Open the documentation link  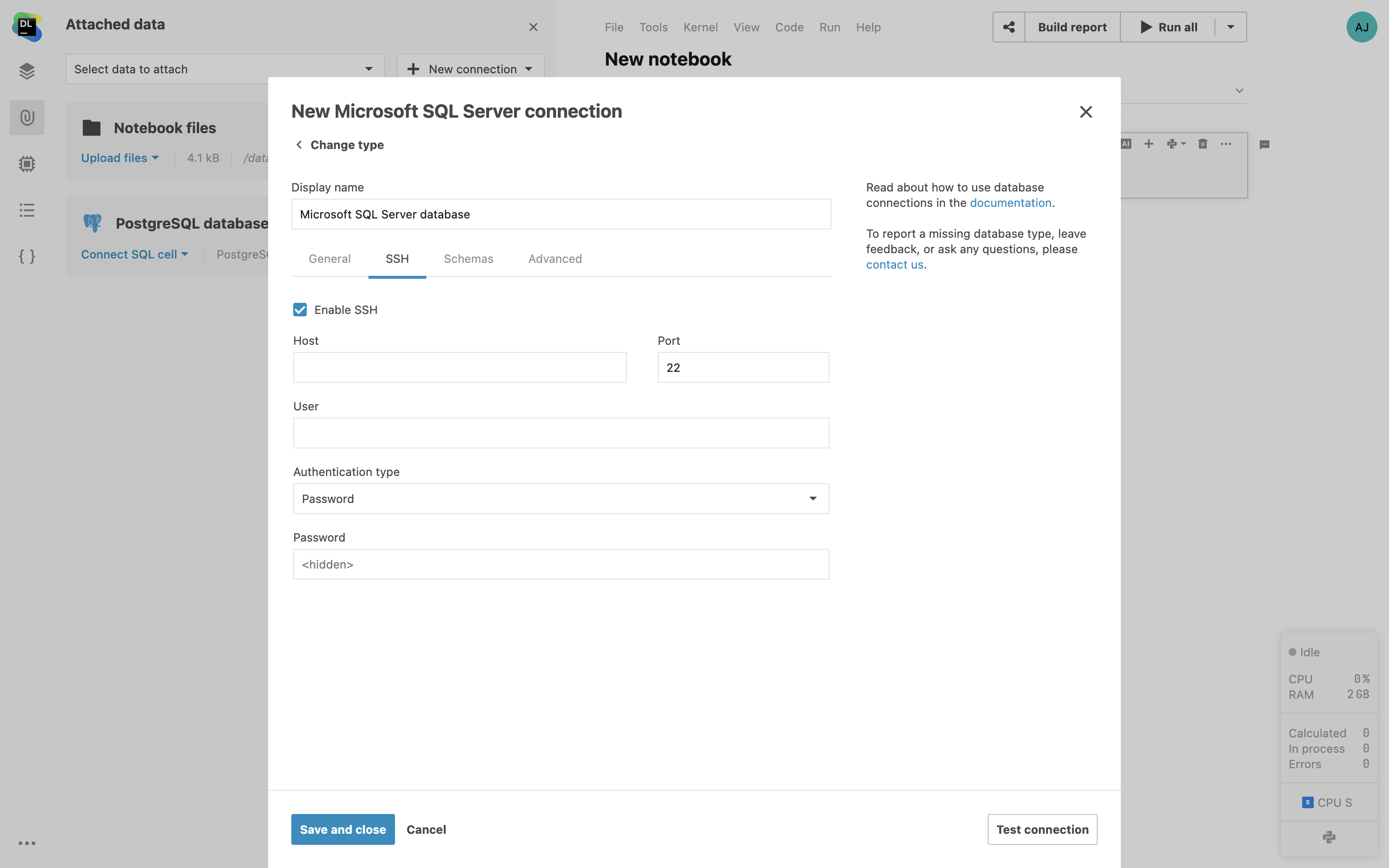pyautogui.click(x=1010, y=203)
